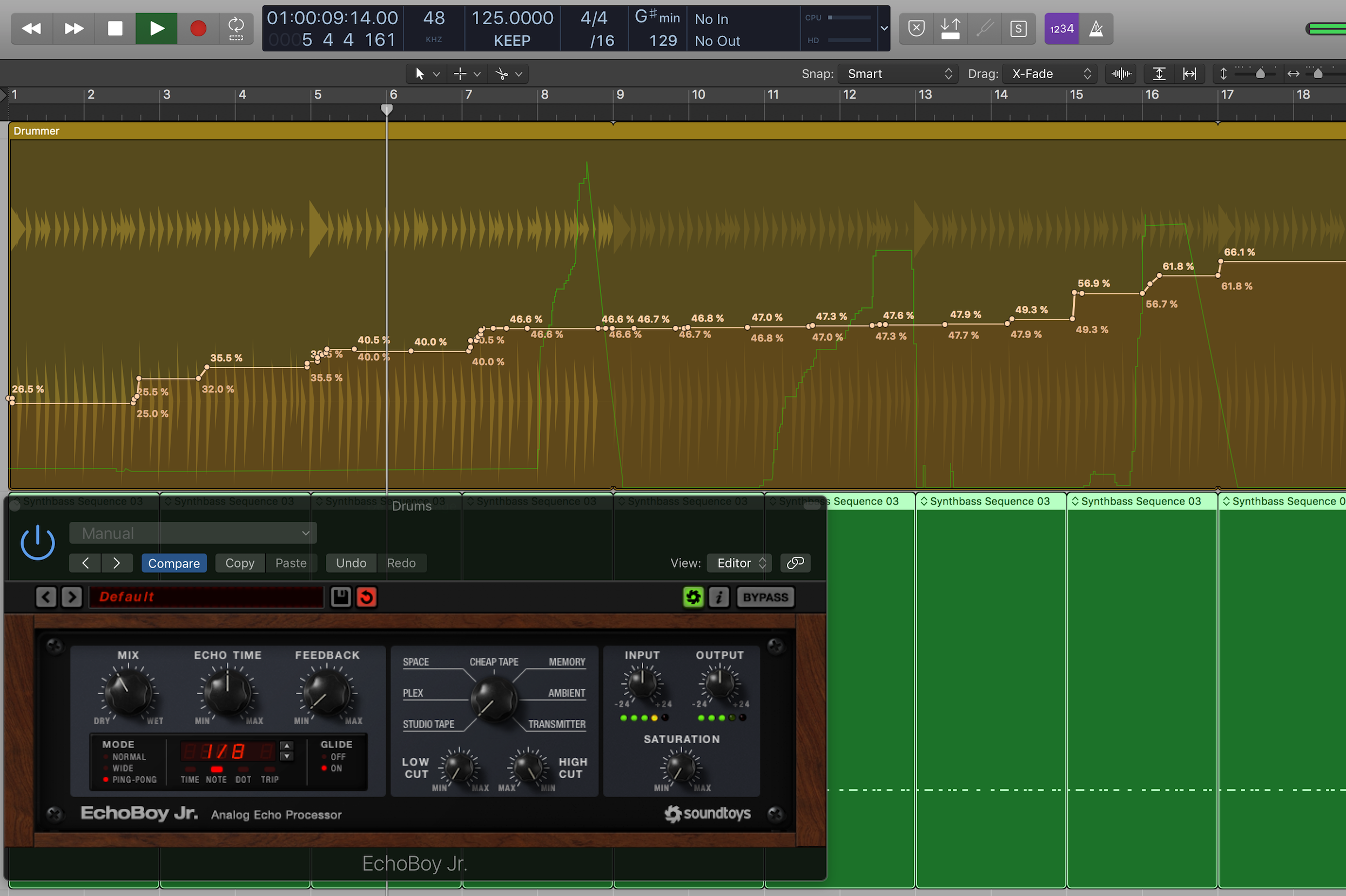Click the EchoBoy save preset disk icon
The image size is (1346, 896).
click(340, 597)
